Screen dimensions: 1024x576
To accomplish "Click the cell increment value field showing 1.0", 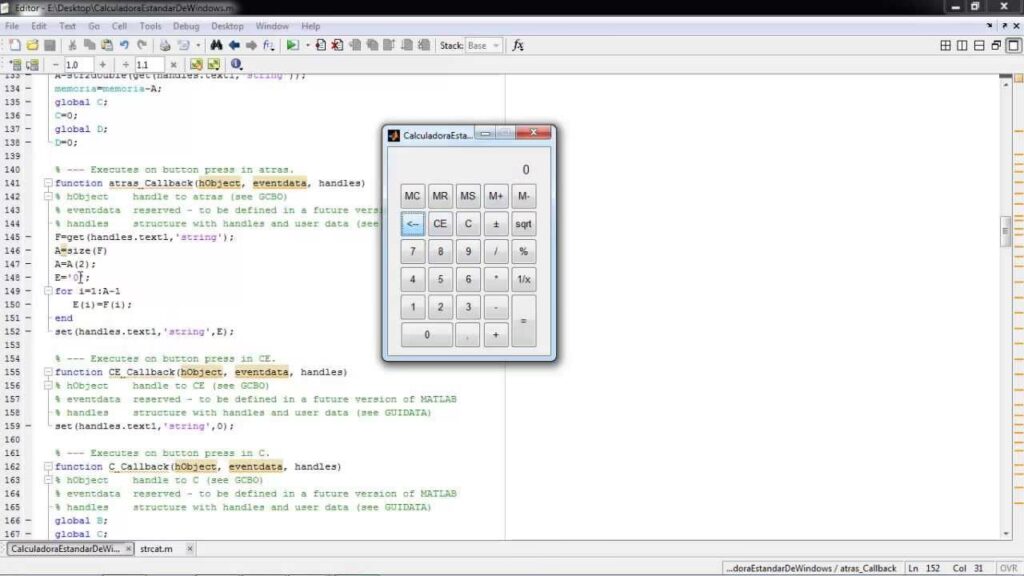I will point(76,64).
